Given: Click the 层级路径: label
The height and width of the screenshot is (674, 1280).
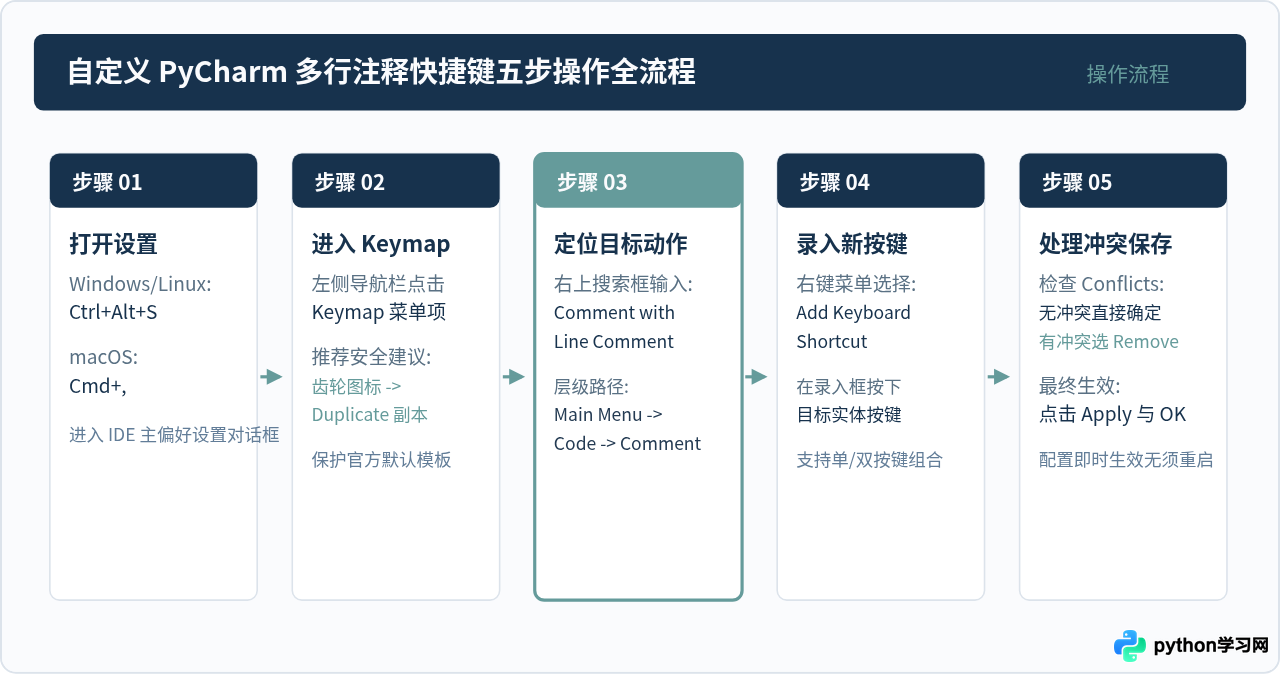Looking at the screenshot, I should (x=591, y=386).
